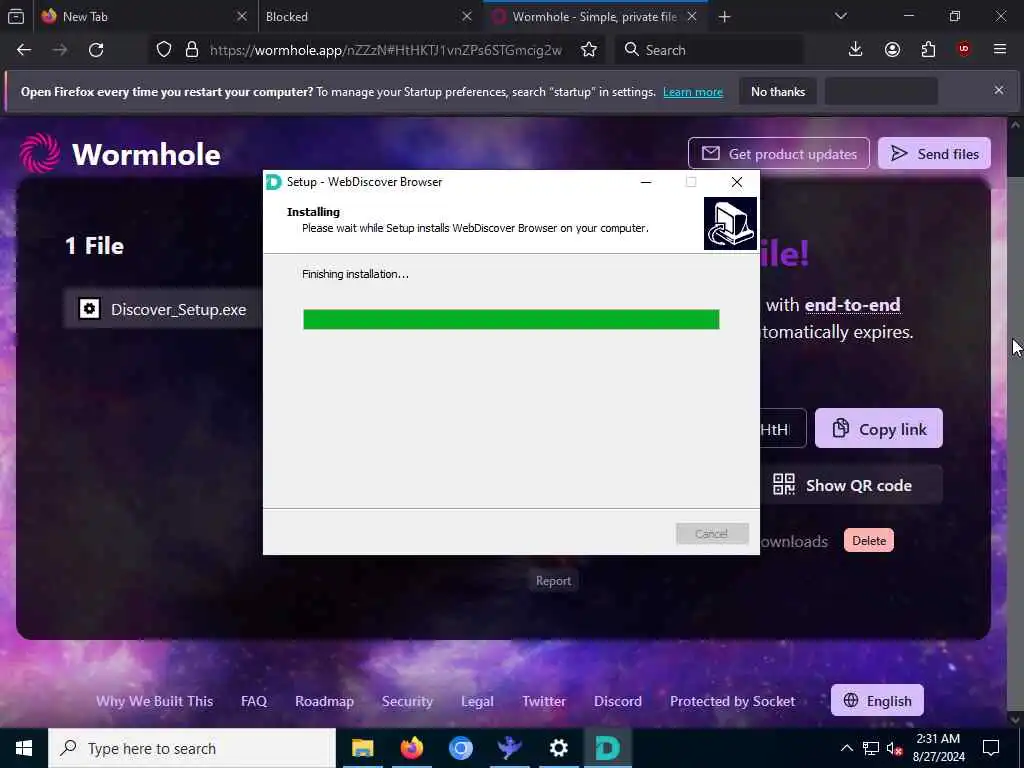Click the blue bird taskbar icon
The width and height of the screenshot is (1024, 768).
point(509,748)
